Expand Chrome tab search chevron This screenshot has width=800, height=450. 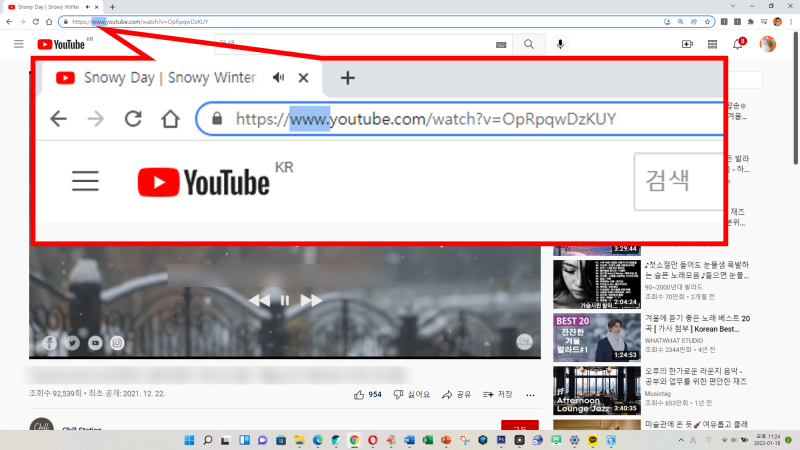coord(733,6)
